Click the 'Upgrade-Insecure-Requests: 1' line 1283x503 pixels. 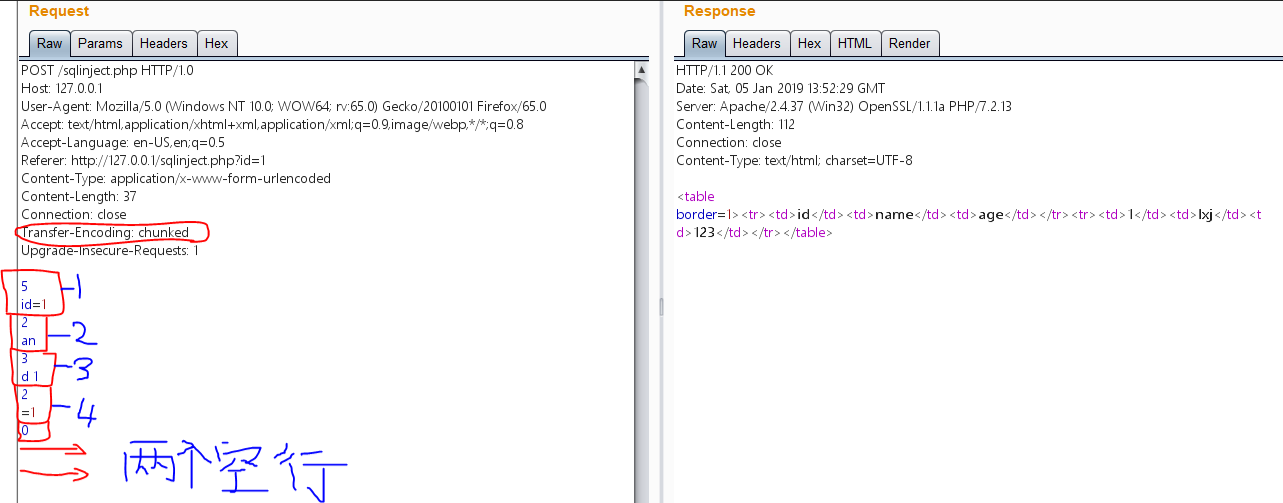point(110,250)
